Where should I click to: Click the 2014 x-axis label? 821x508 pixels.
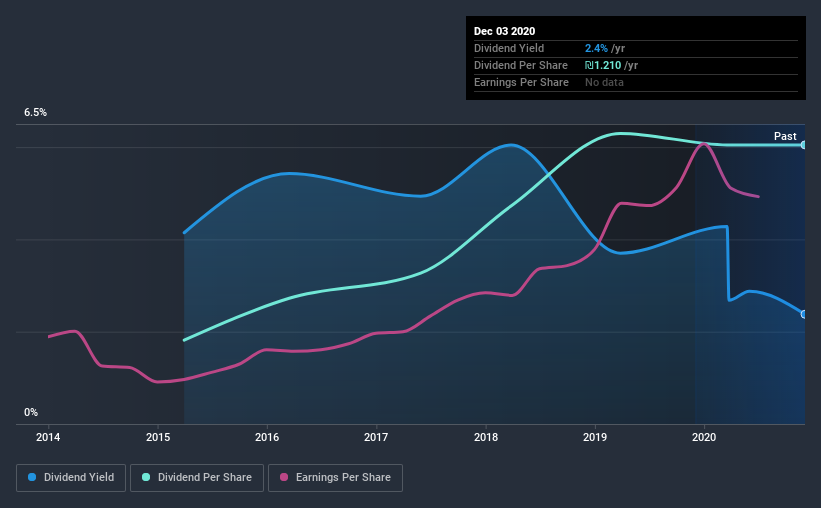[x=48, y=437]
